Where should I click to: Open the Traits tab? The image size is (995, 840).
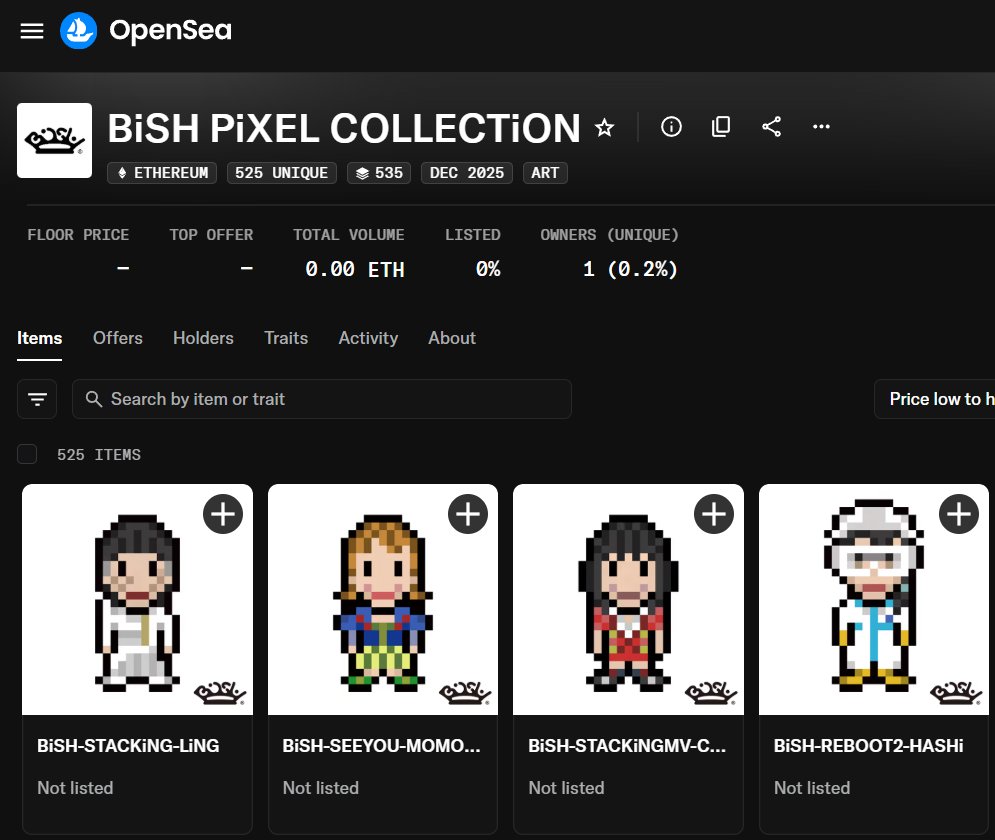286,338
